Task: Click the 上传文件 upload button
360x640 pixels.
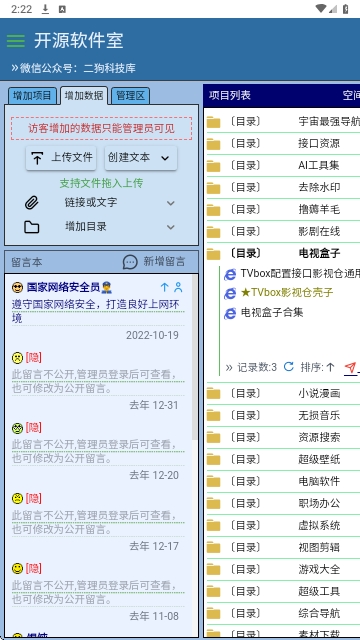Action: pos(61,158)
